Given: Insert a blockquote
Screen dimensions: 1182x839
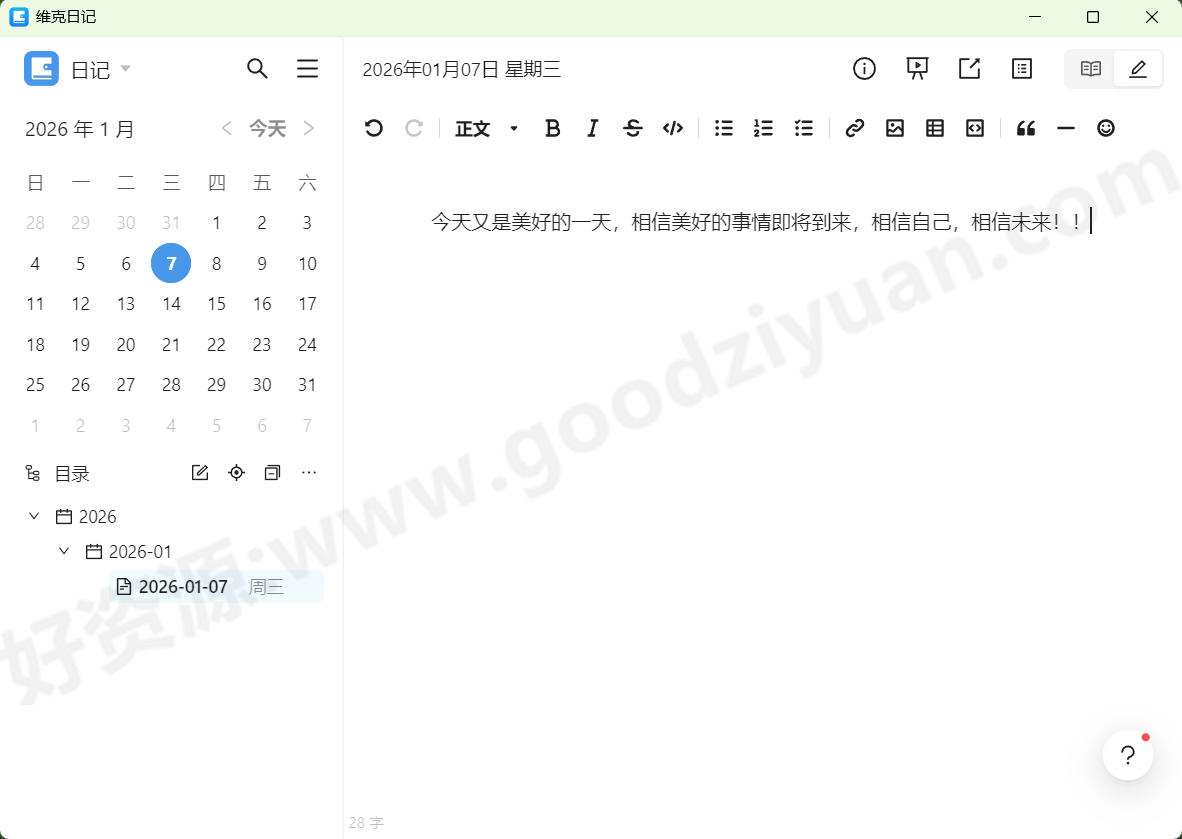Looking at the screenshot, I should (1025, 128).
